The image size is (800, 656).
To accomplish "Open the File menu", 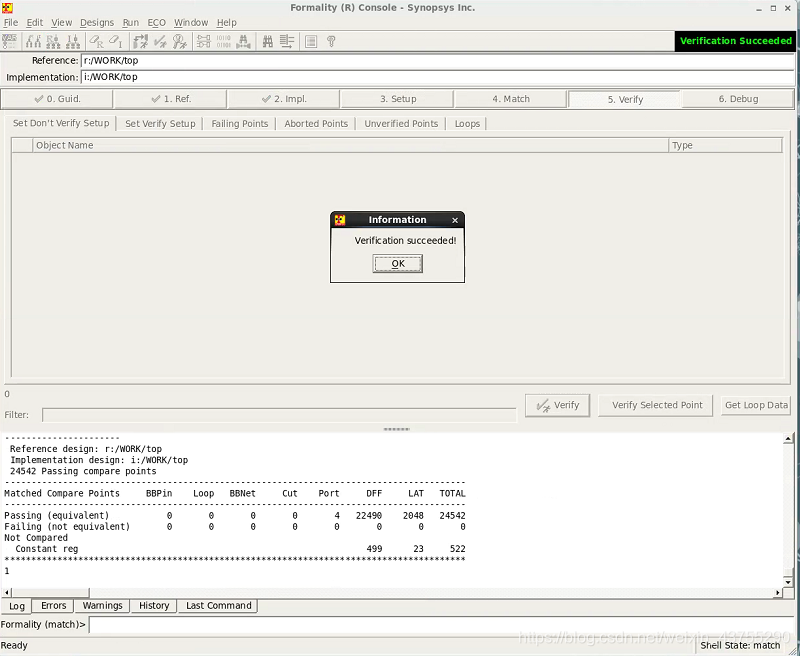I will (x=10, y=22).
